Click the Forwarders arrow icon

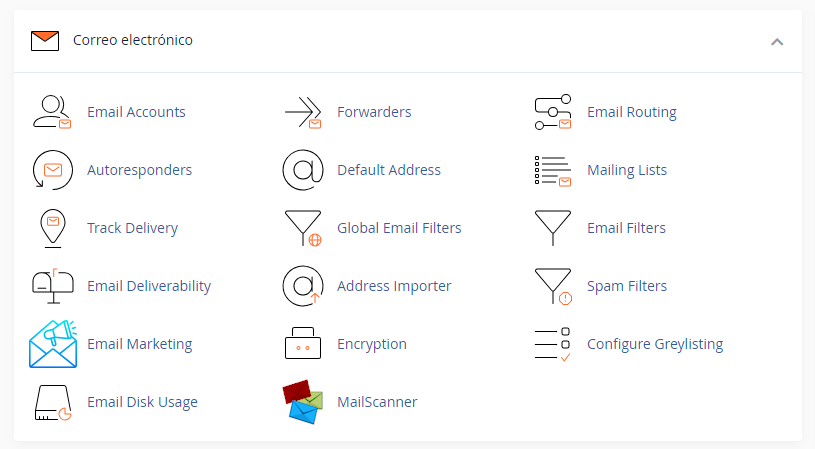pos(303,112)
